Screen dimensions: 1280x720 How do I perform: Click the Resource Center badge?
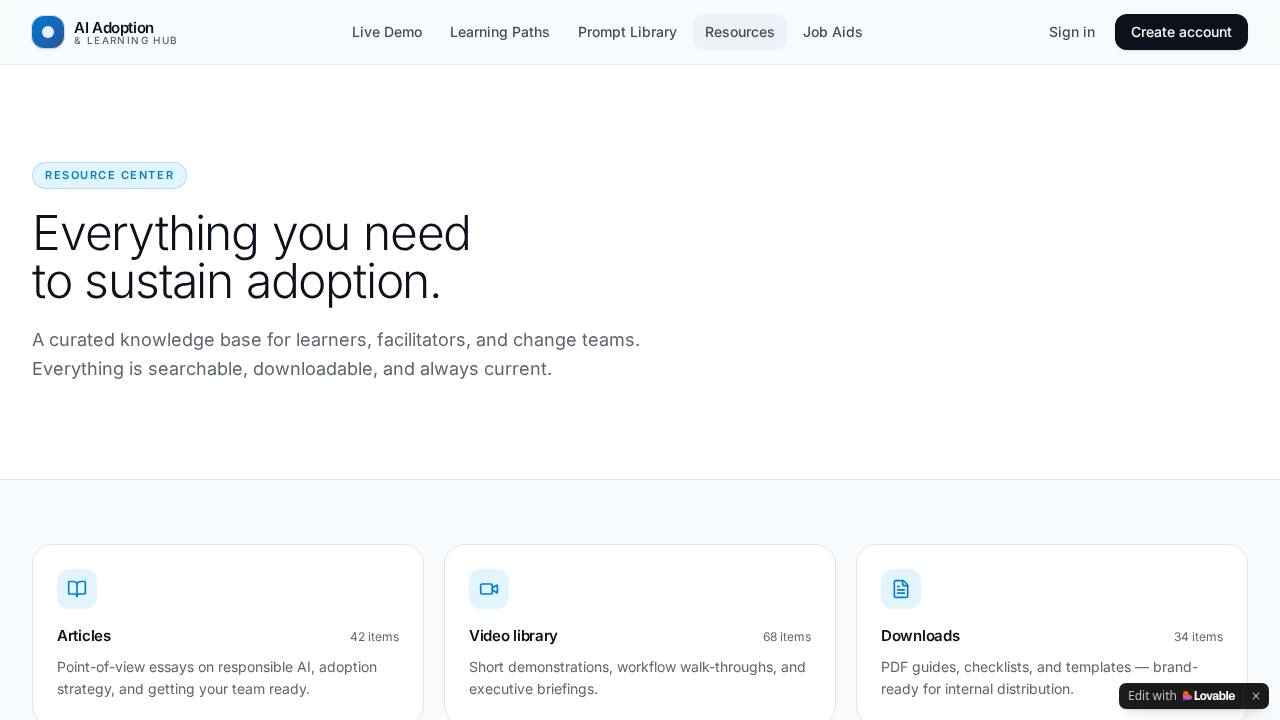109,175
